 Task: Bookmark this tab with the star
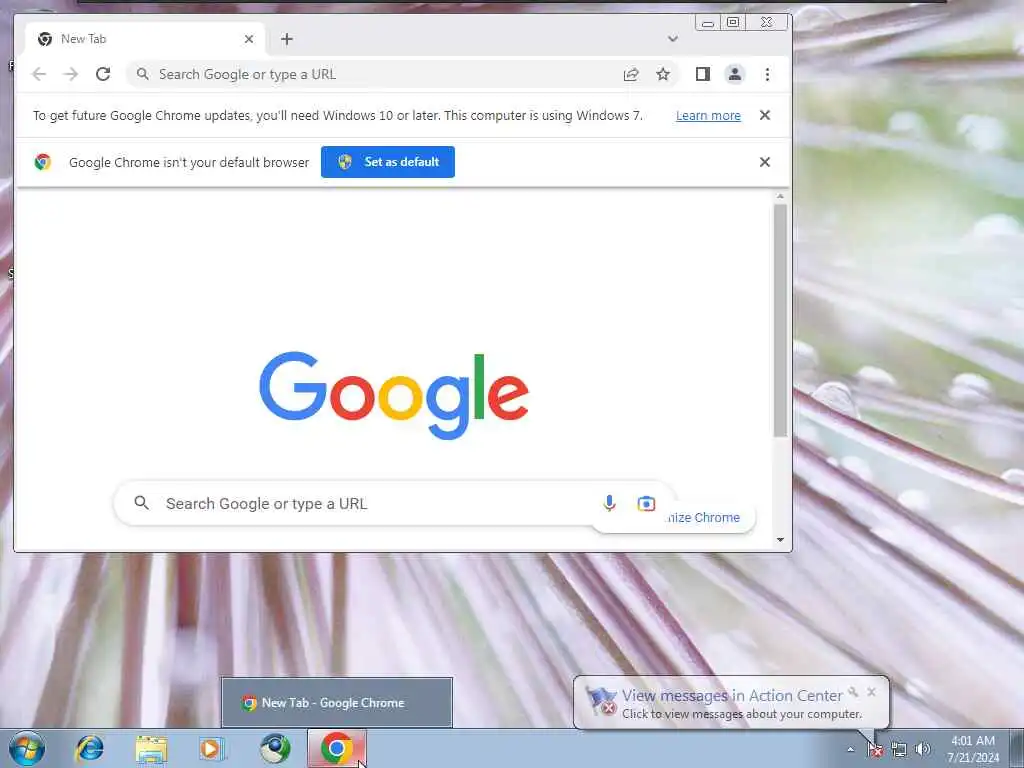(x=663, y=74)
